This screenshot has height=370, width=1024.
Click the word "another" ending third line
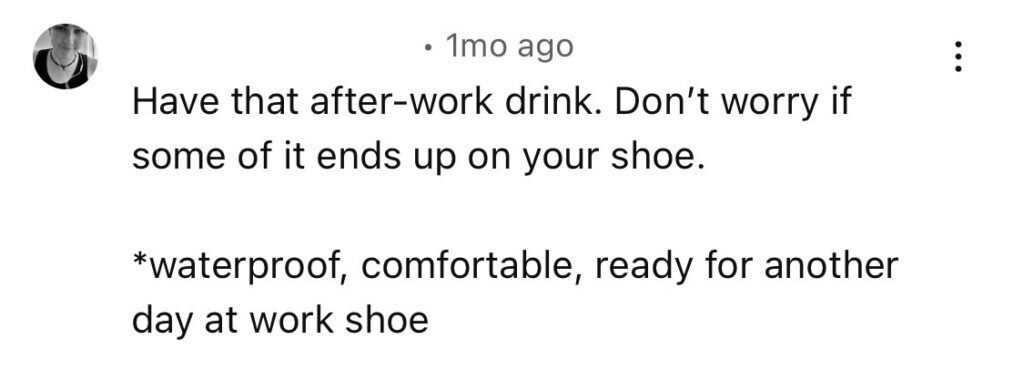831,266
